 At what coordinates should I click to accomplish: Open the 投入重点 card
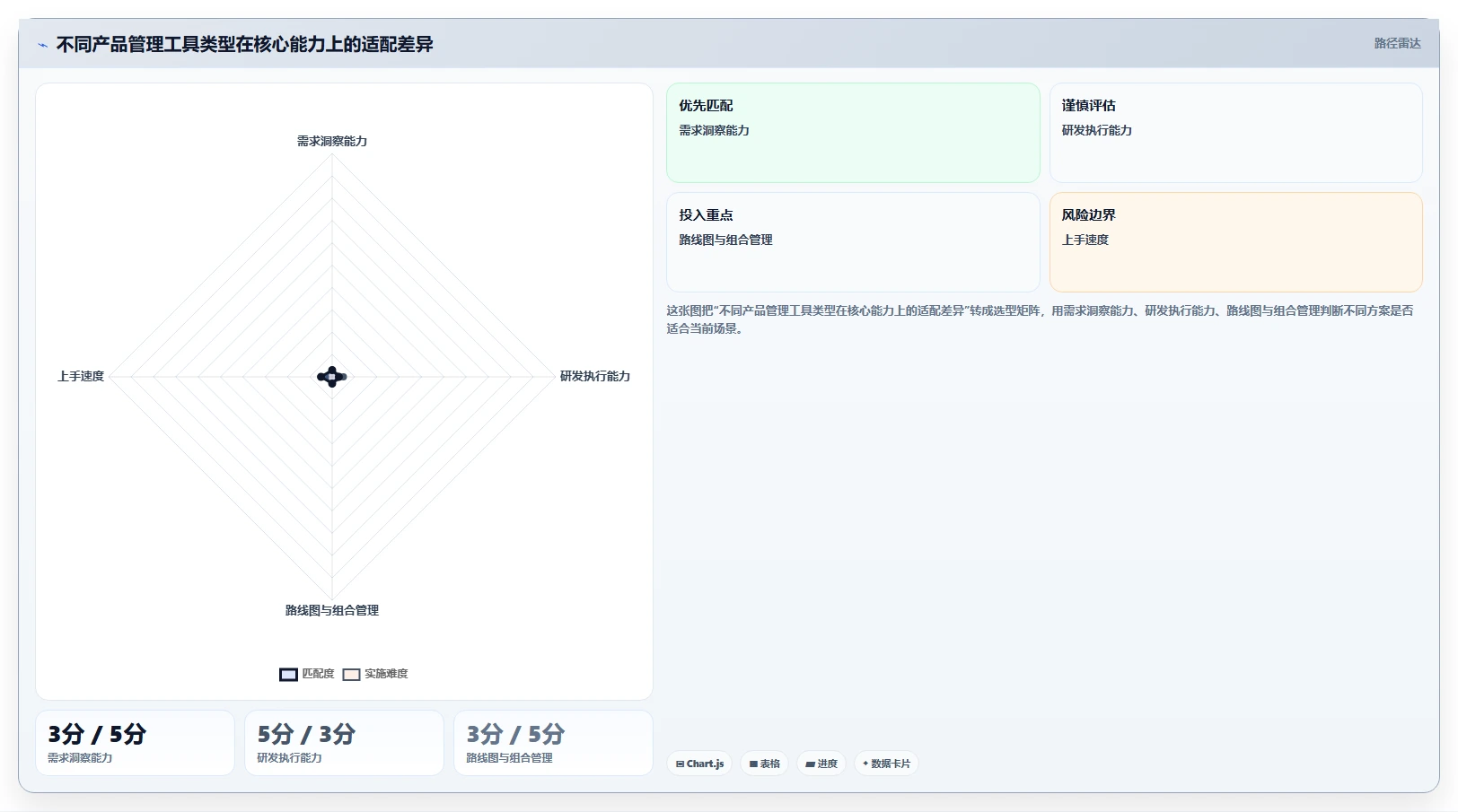853,242
